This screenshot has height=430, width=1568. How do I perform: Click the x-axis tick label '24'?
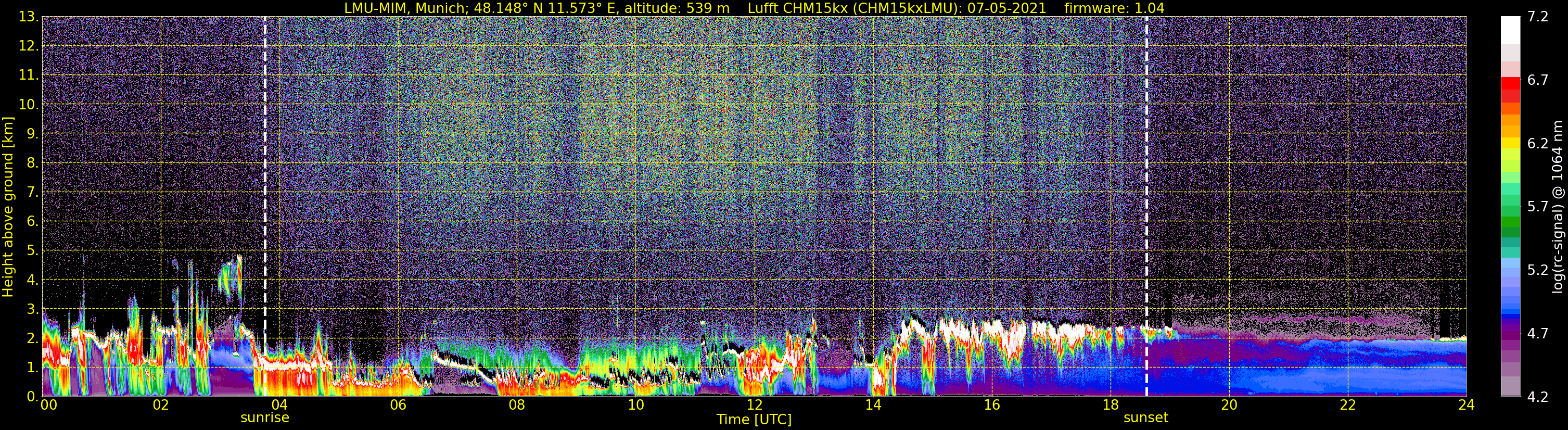(1467, 405)
